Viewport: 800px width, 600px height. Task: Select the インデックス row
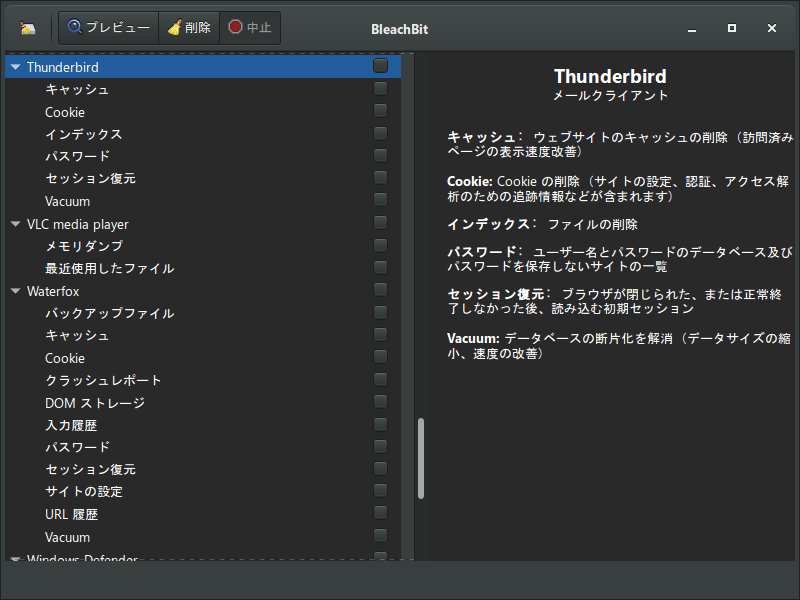203,134
